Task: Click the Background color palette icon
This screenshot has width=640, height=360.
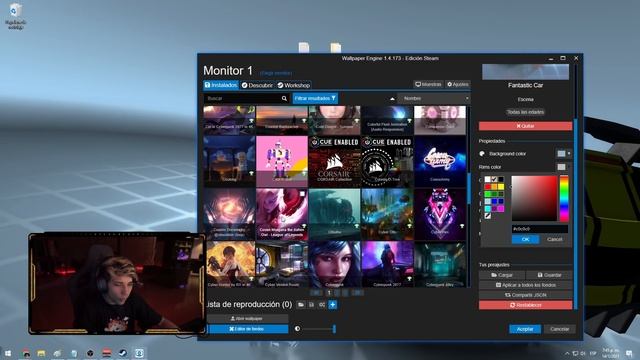Action: [x=482, y=153]
